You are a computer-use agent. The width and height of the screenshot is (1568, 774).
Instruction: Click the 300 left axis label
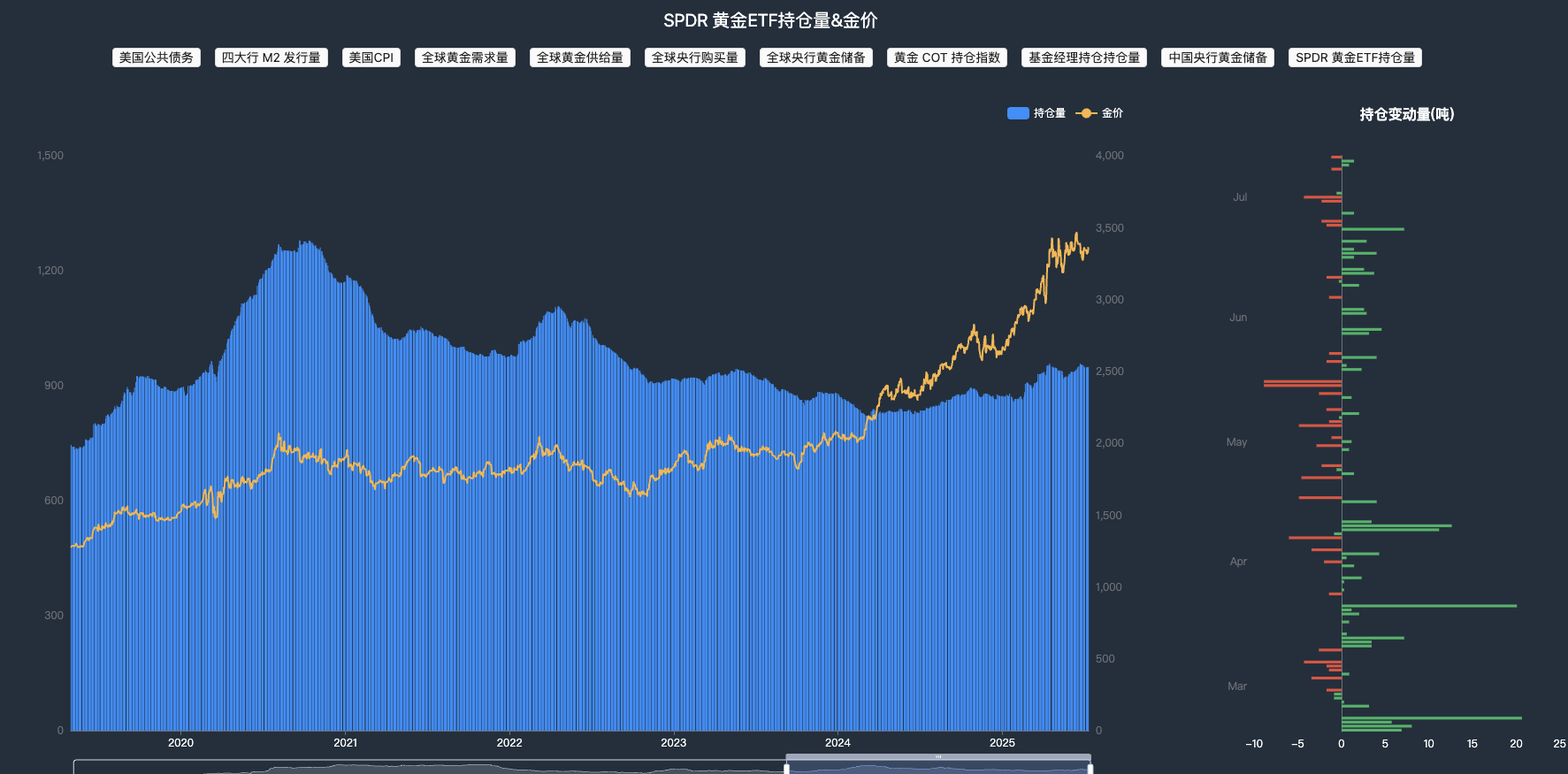pos(54,616)
